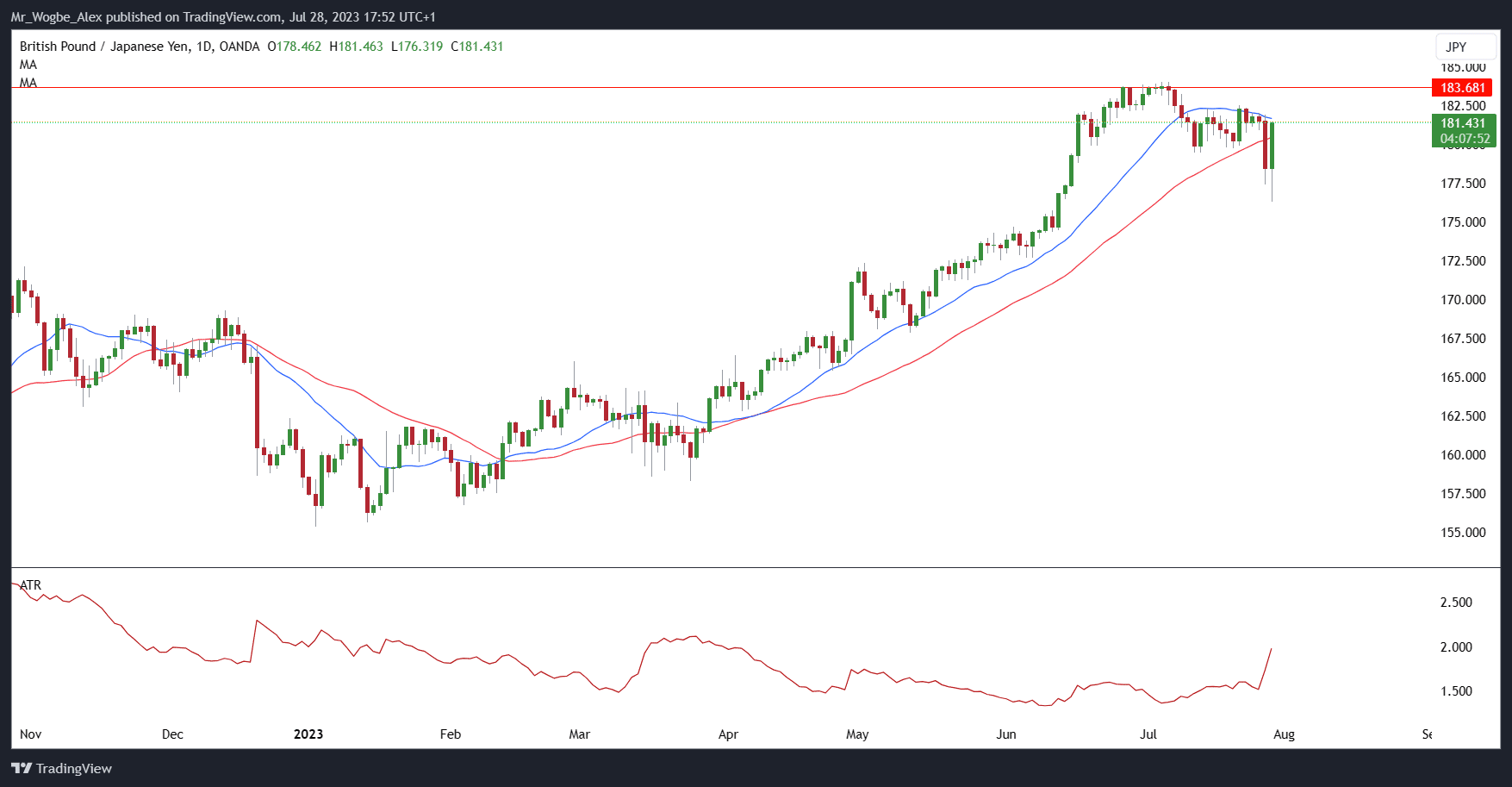Open the JPY currency selector
This screenshot has height=787, width=1512.
(x=1466, y=47)
